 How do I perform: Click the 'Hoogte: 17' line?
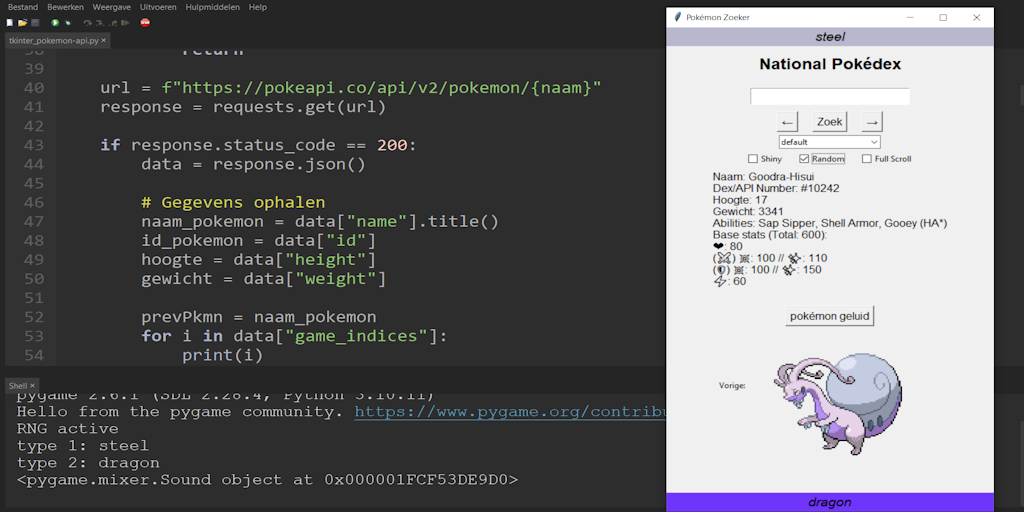[740, 200]
